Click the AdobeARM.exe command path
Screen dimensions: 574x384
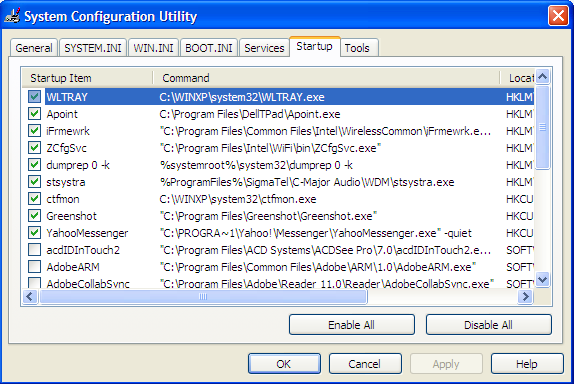(318, 267)
